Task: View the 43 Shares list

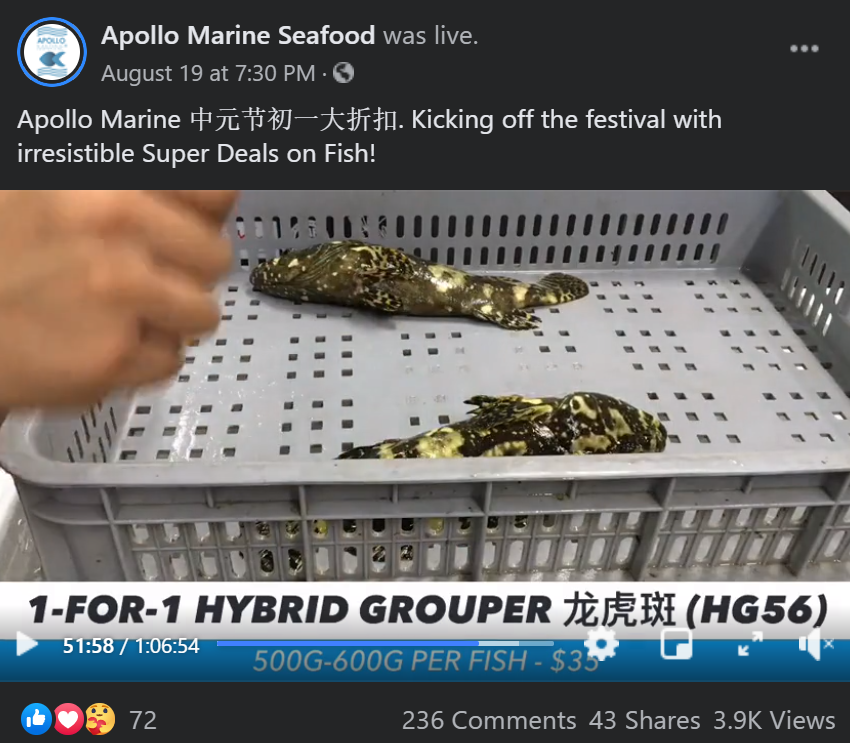Action: click(645, 720)
